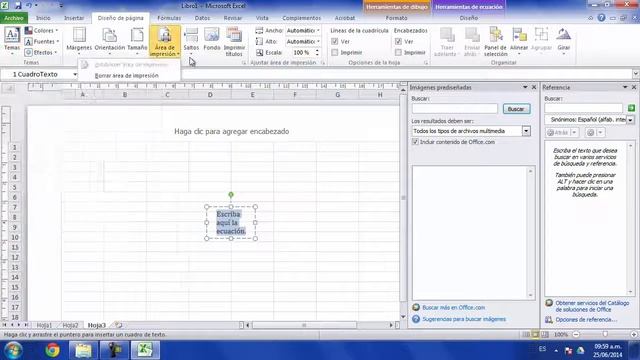
Task: Open the Efectos theme effects menu
Action: pos(41,53)
